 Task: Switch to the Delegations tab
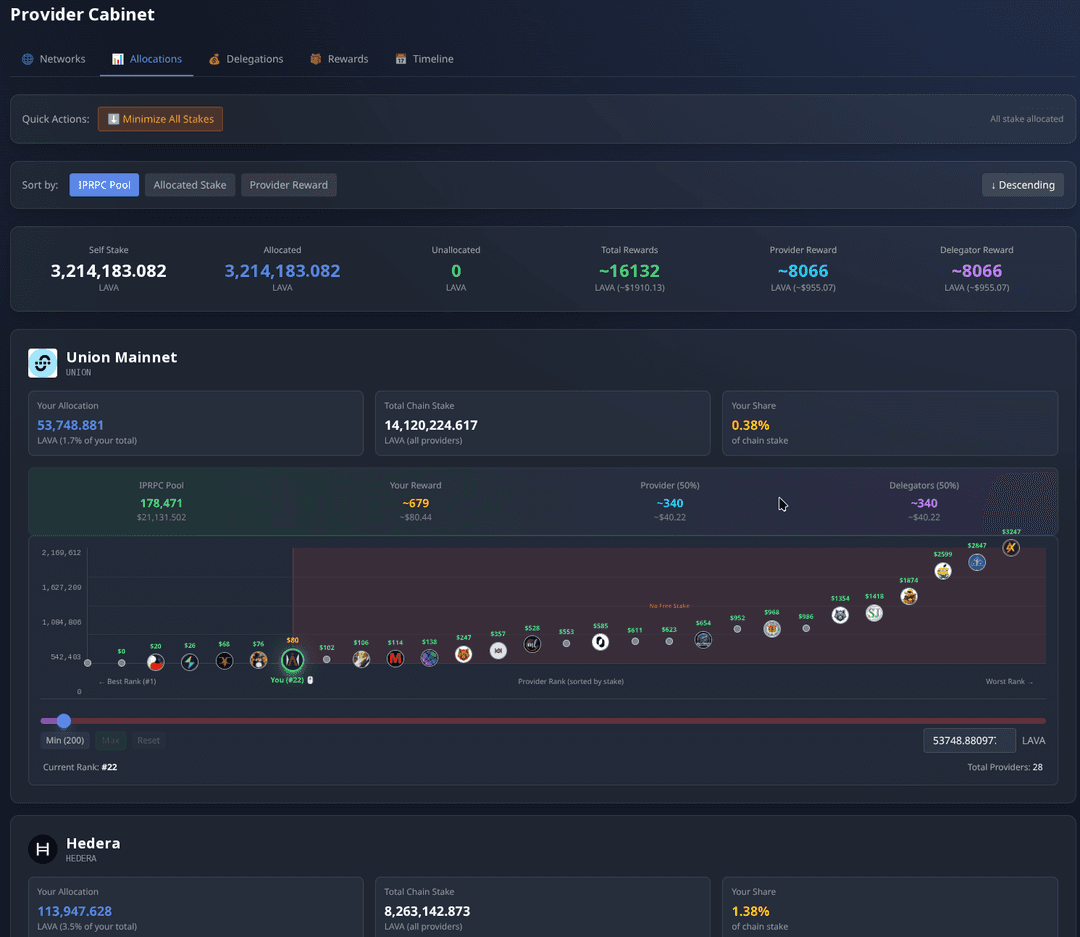(245, 59)
